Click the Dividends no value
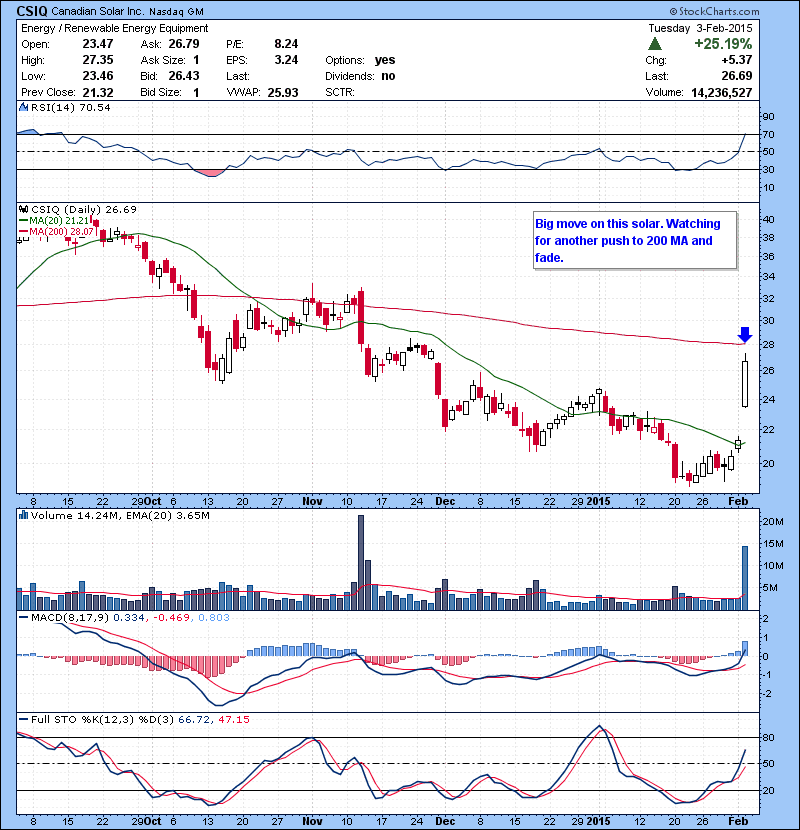The height and width of the screenshot is (830, 800). pyautogui.click(x=388, y=76)
